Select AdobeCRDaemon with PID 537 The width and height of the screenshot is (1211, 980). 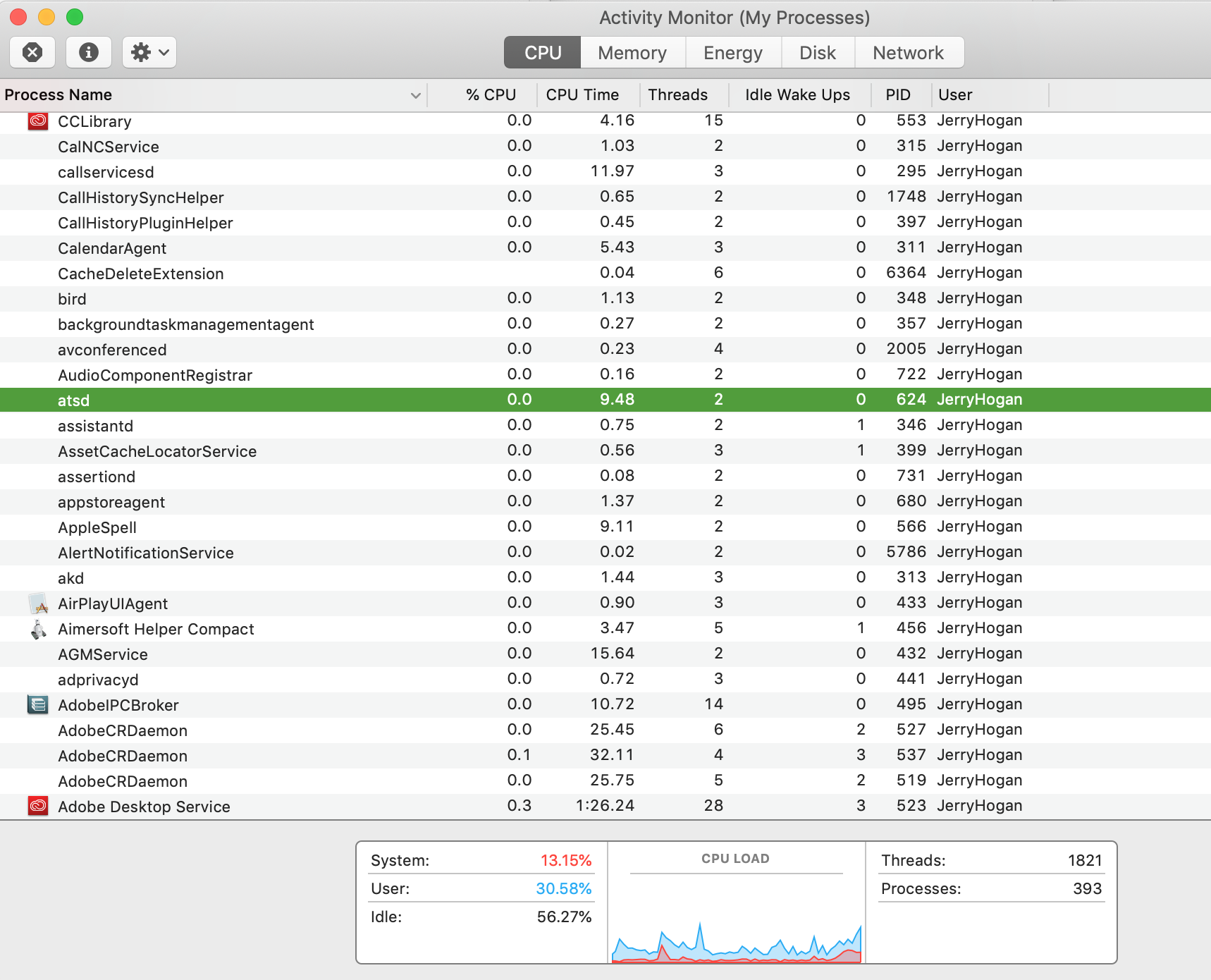pyautogui.click(x=605, y=756)
